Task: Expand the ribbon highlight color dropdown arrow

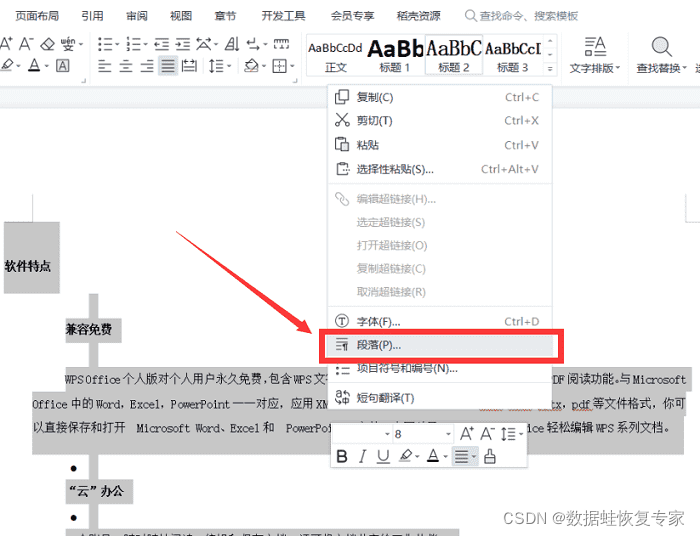Action: click(18, 66)
